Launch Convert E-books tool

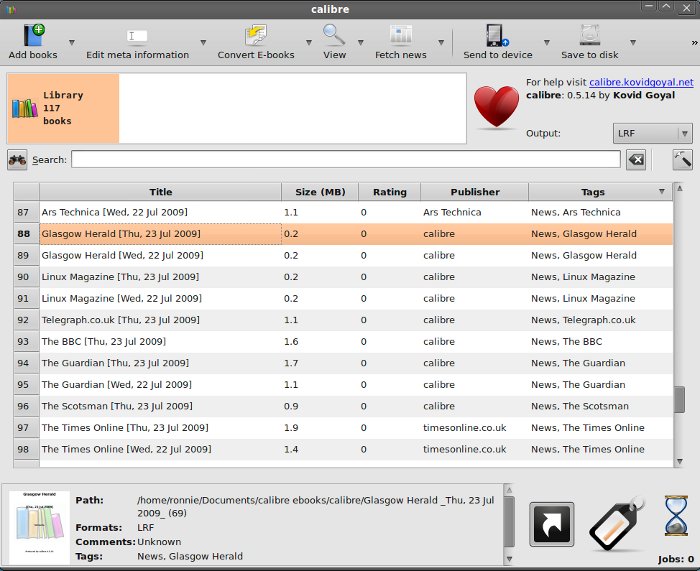256,42
